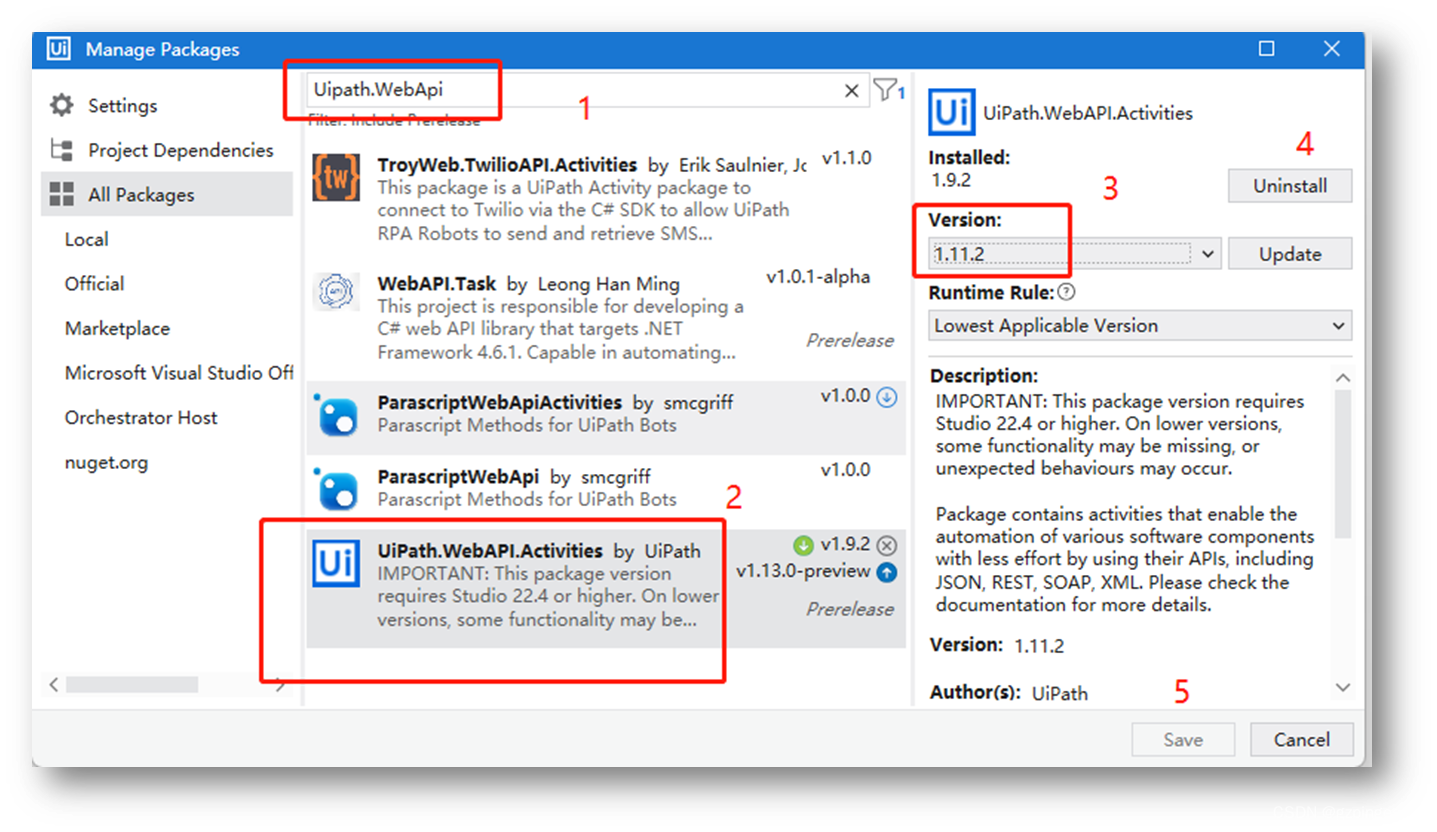The width and height of the screenshot is (1437, 832).
Task: Click the ParascriptWebApiActivities package icon
Action: coord(336,415)
